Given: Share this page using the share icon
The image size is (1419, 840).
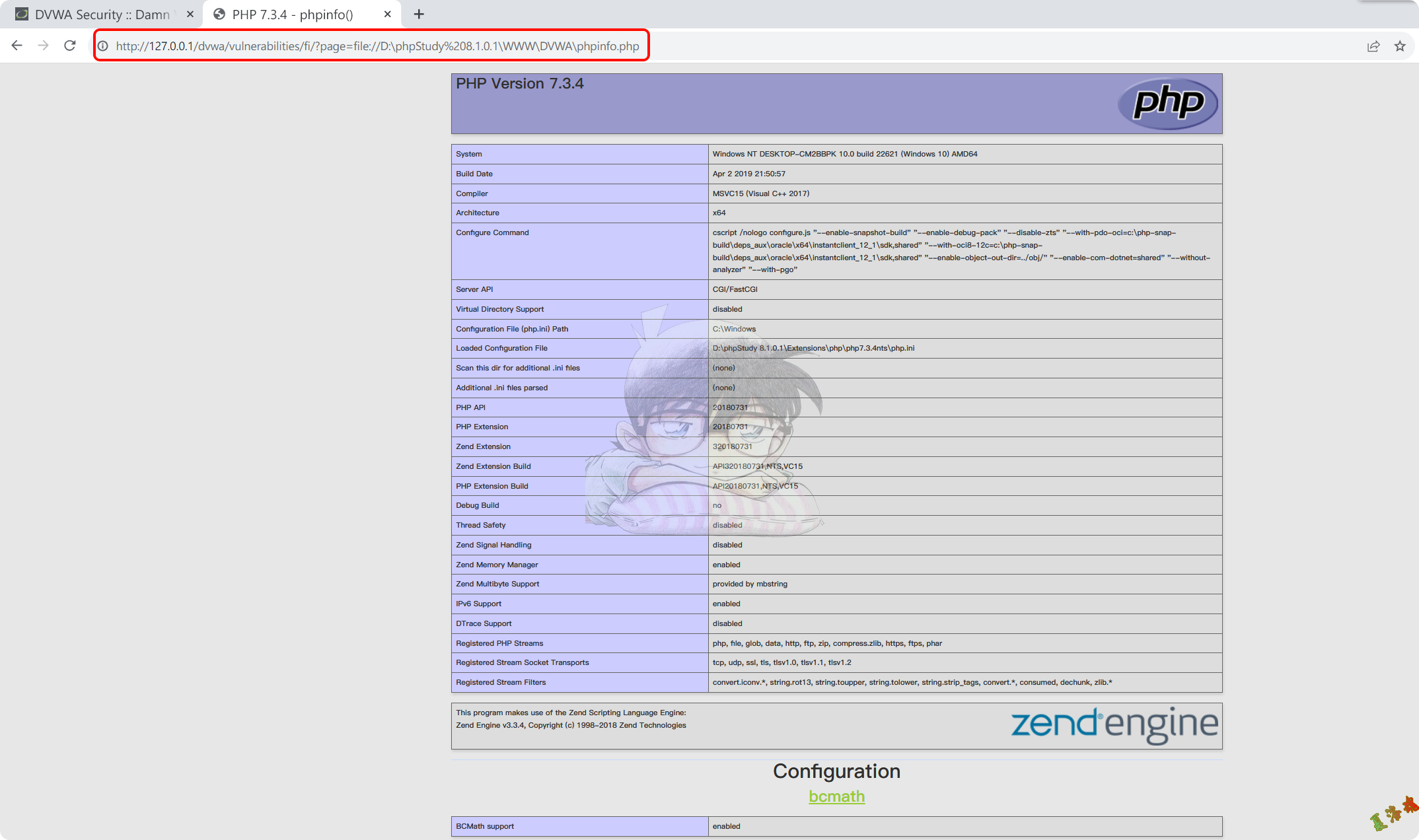Looking at the screenshot, I should [x=1373, y=46].
